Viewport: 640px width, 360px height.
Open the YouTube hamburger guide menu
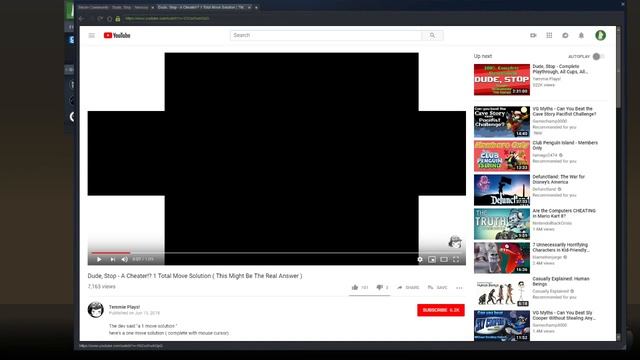pyautogui.click(x=92, y=36)
